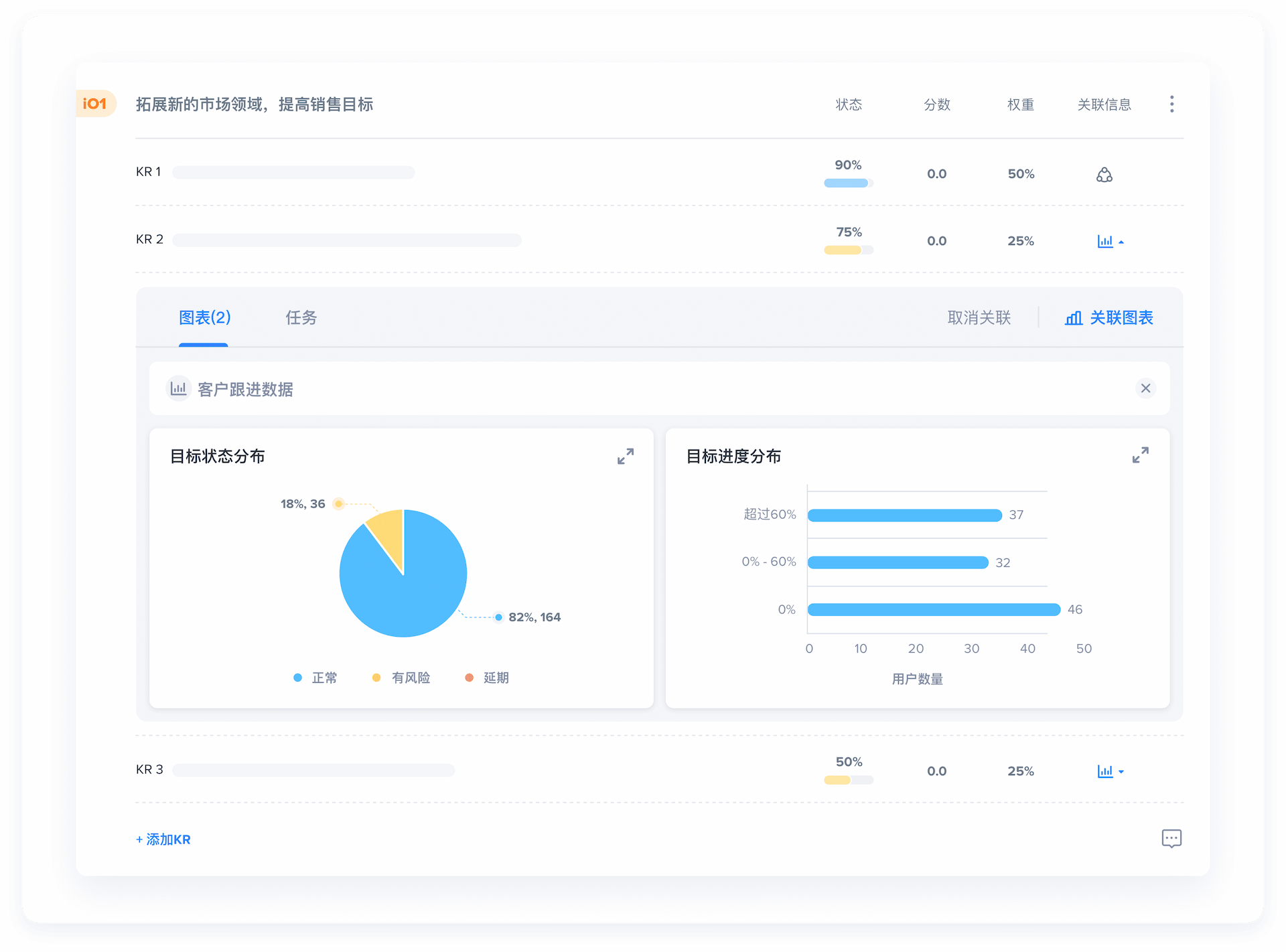The height and width of the screenshot is (952, 1286).
Task: Click the KR 2 row label
Action: point(149,240)
